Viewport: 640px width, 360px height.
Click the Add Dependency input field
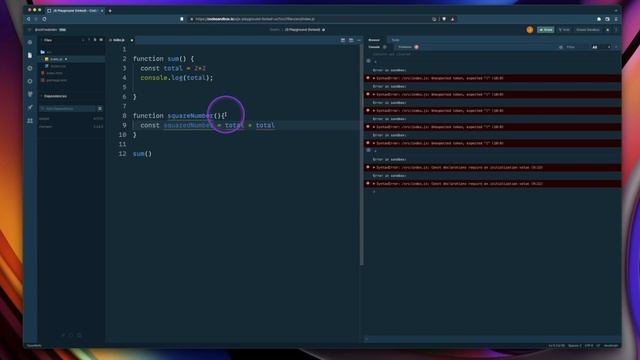point(68,109)
